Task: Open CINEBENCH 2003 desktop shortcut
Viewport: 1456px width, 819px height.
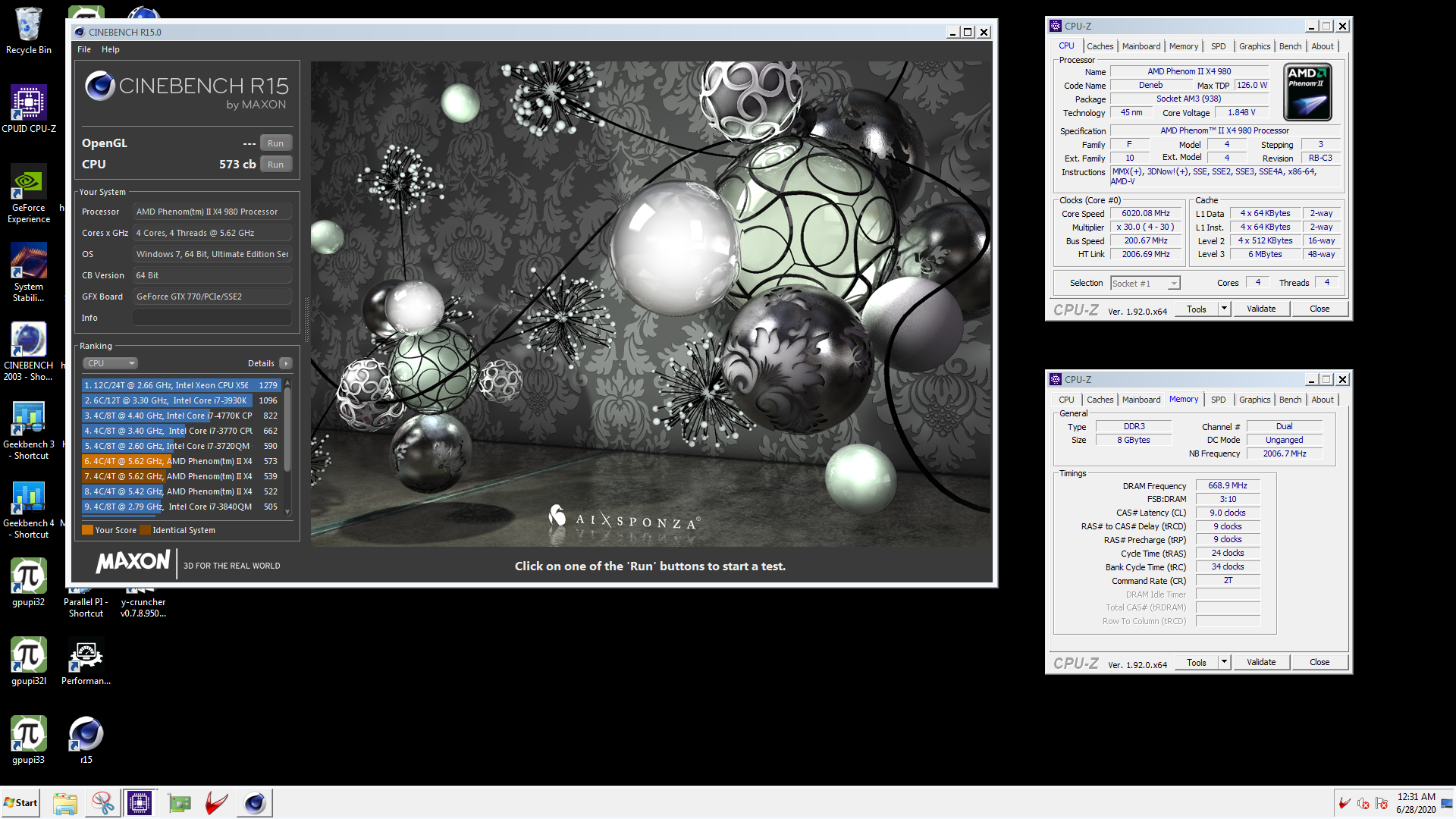Action: 29,351
